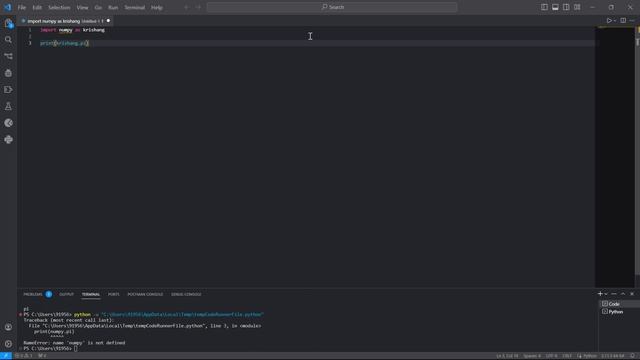This screenshot has height=360, width=640.
Task: Go forward with the navigation arrow
Action: click(x=198, y=7)
